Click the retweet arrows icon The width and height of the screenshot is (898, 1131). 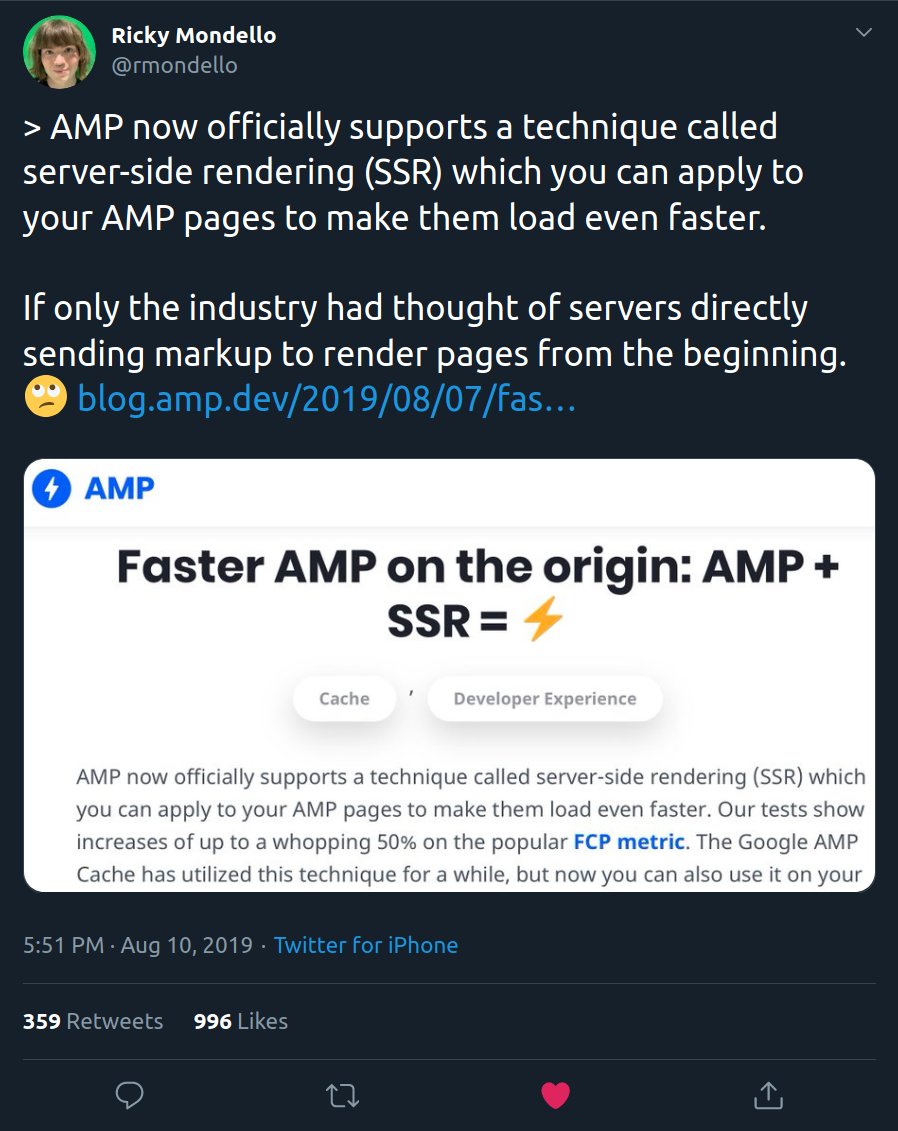point(343,1096)
